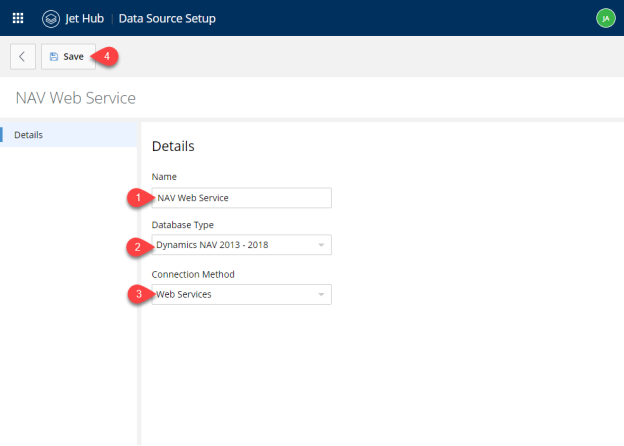Select the Details sidebar tab
624x446 pixels.
point(68,135)
